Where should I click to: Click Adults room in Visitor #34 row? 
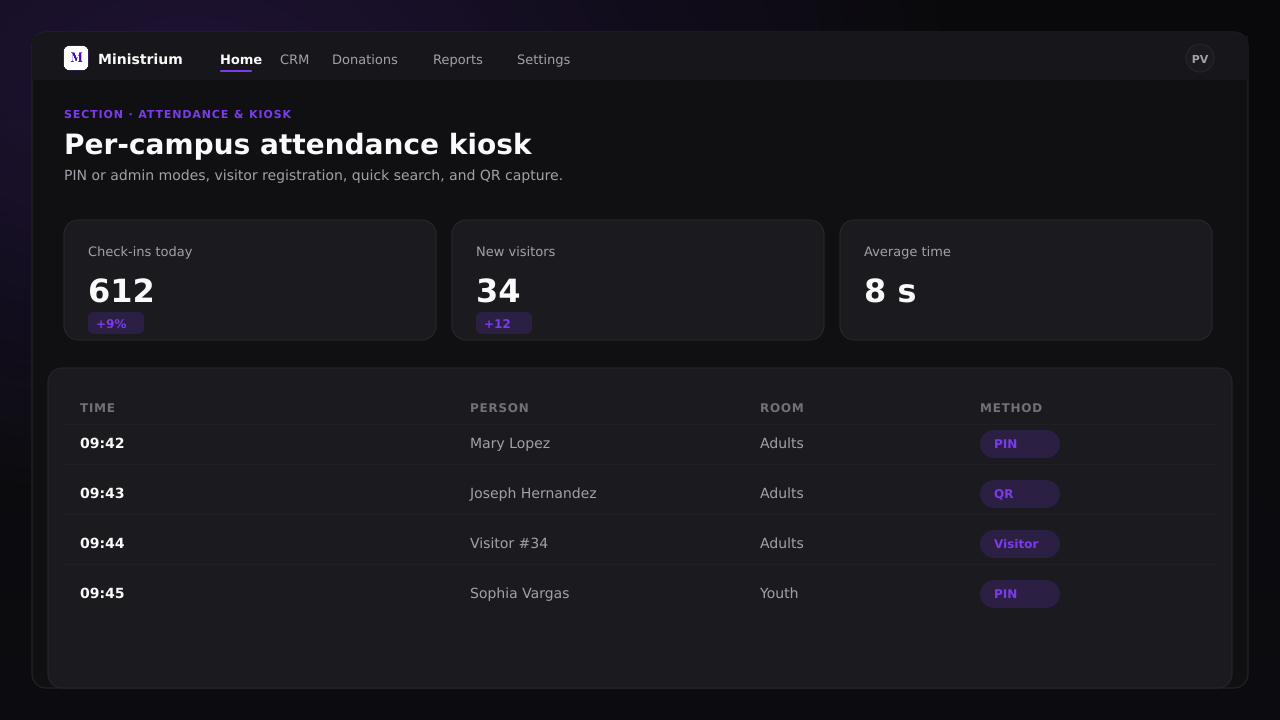pos(782,543)
